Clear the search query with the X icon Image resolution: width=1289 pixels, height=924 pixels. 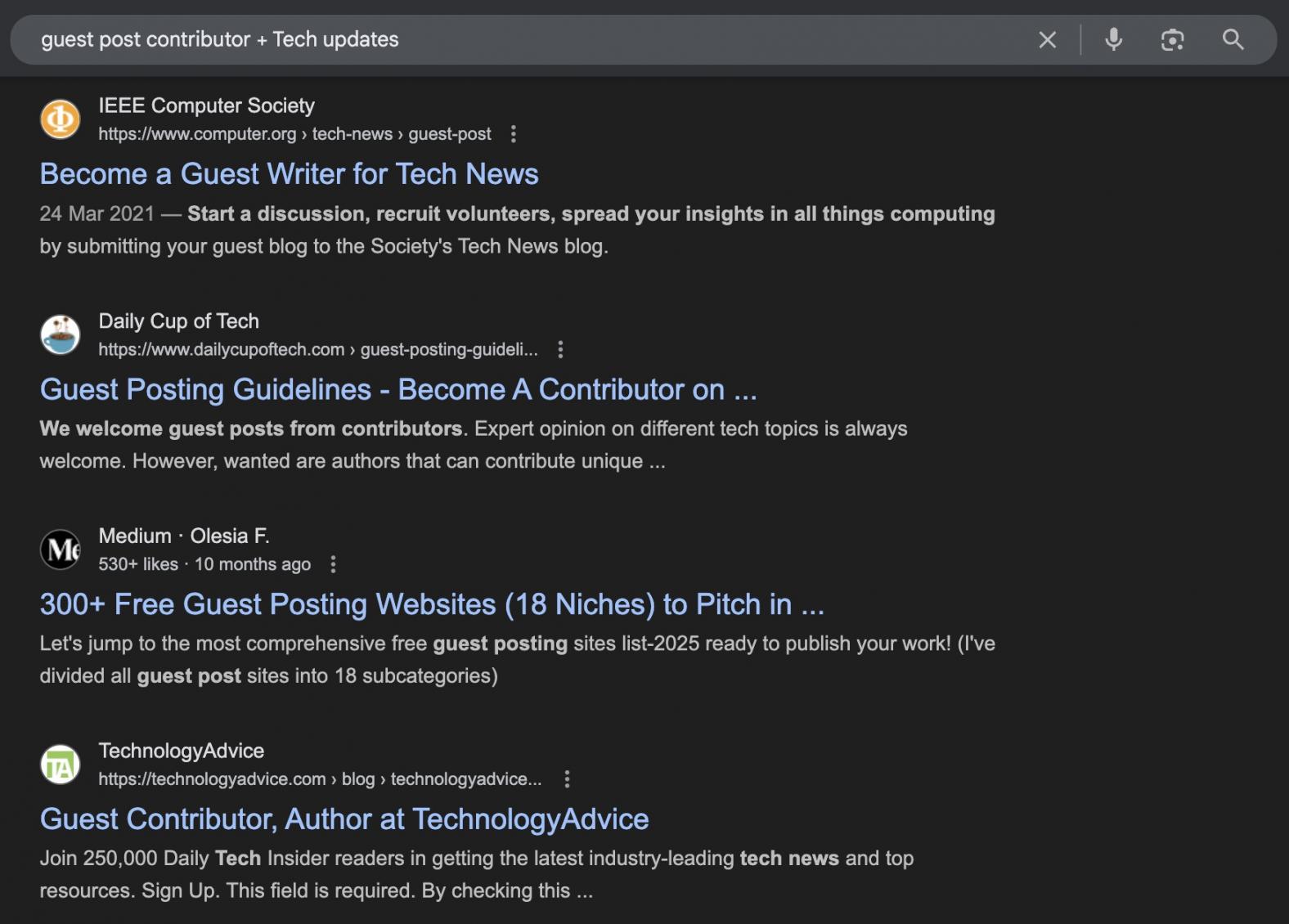(1047, 39)
